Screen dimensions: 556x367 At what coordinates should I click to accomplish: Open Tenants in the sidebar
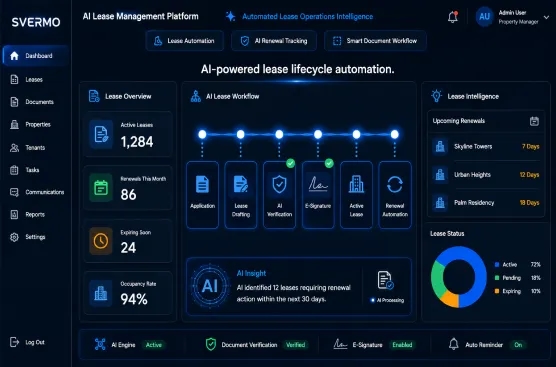(x=28, y=148)
